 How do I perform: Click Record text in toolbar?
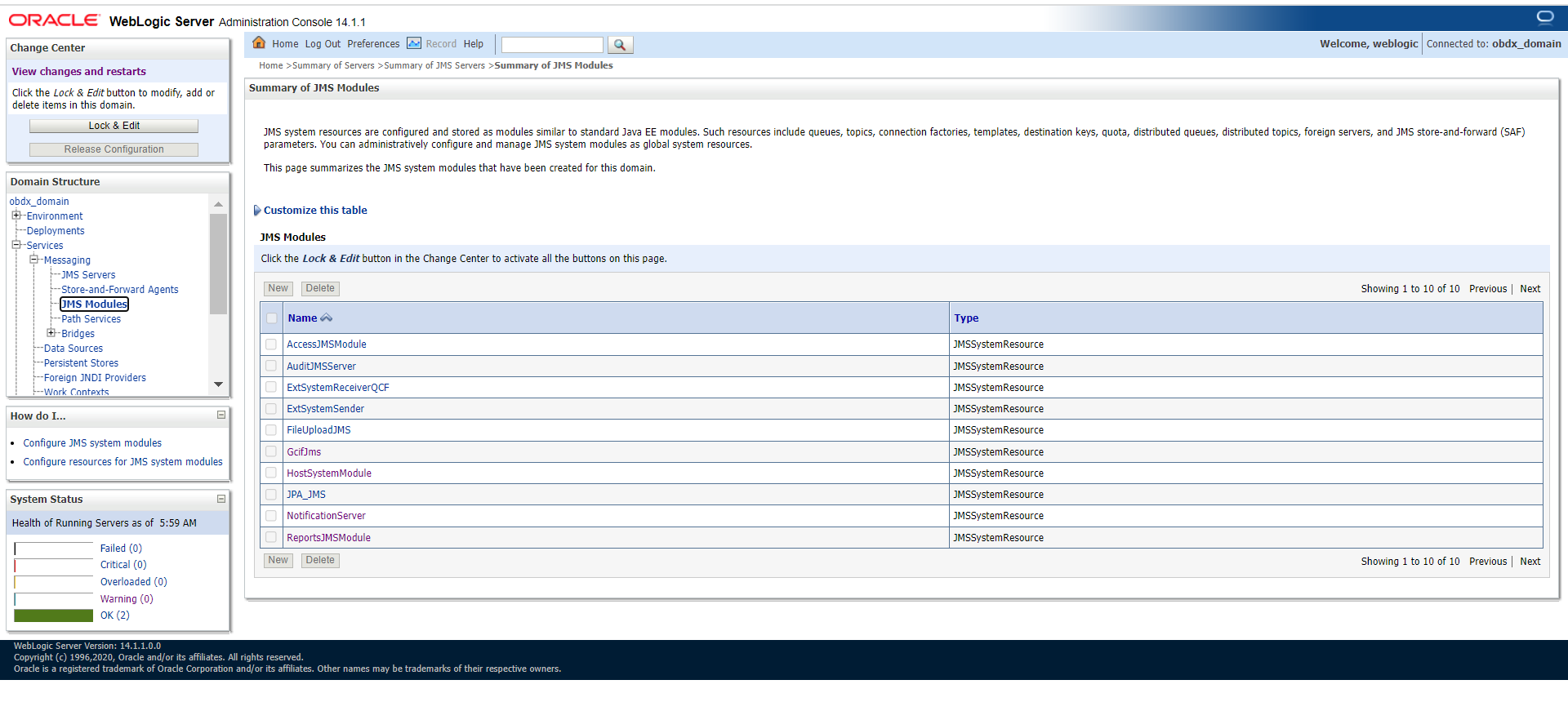[x=441, y=44]
